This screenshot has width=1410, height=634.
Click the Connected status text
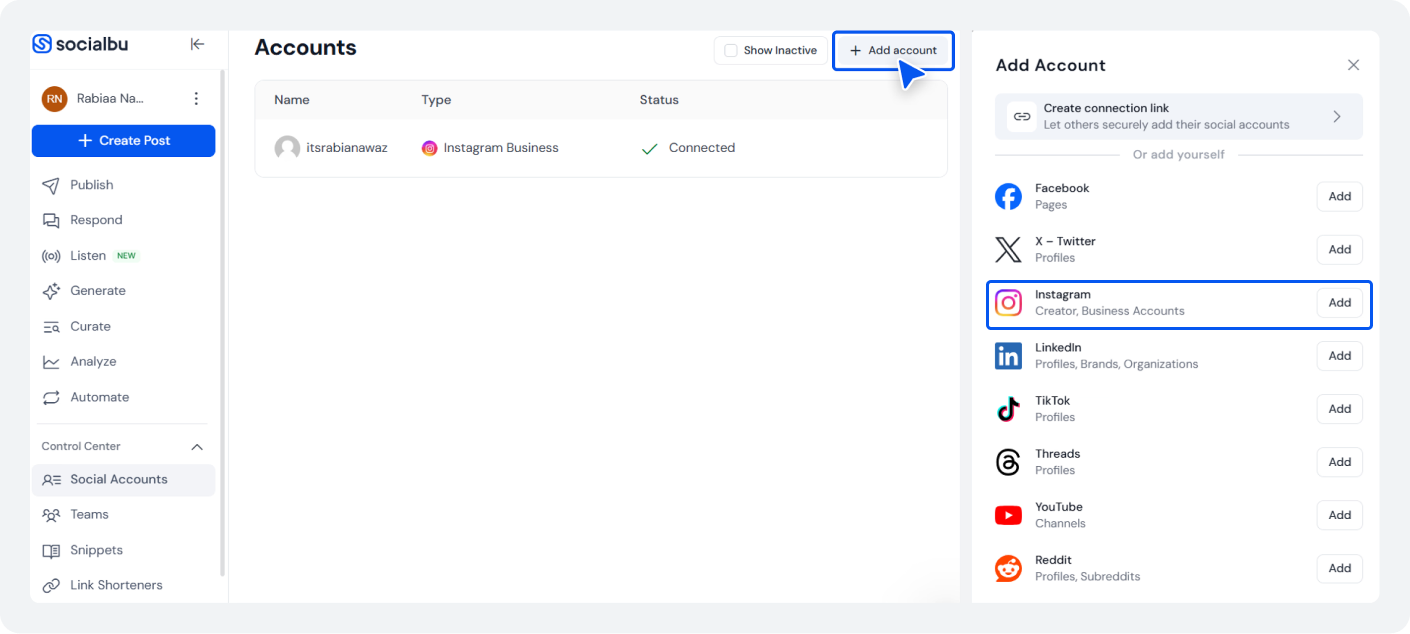pos(702,148)
